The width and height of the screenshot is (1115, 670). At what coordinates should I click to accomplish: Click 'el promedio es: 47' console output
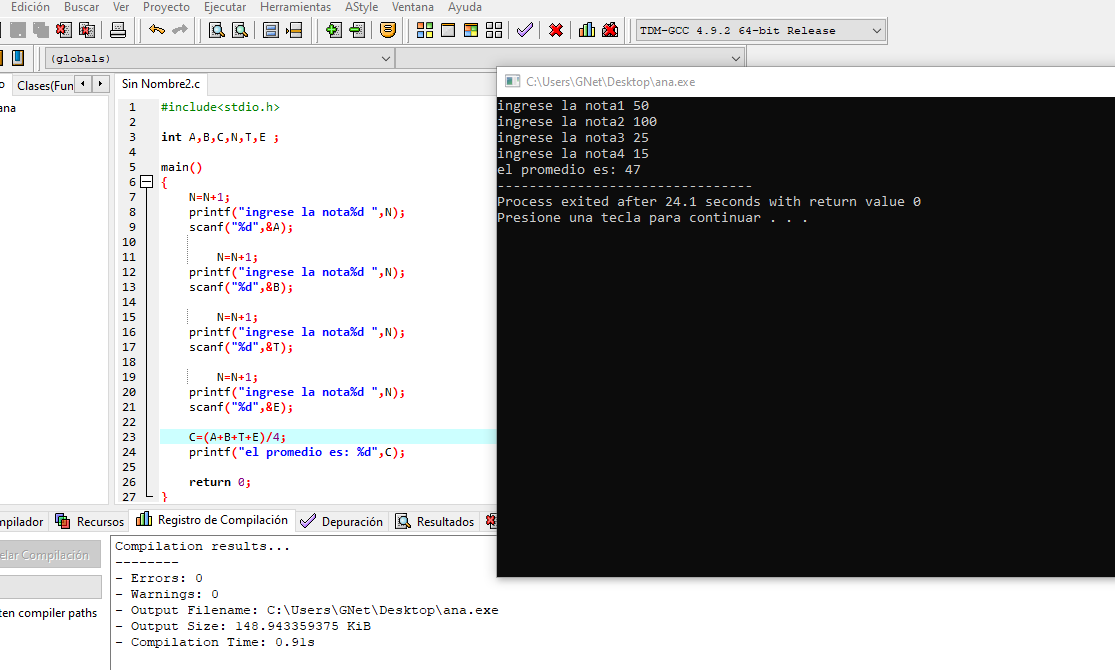click(x=569, y=170)
